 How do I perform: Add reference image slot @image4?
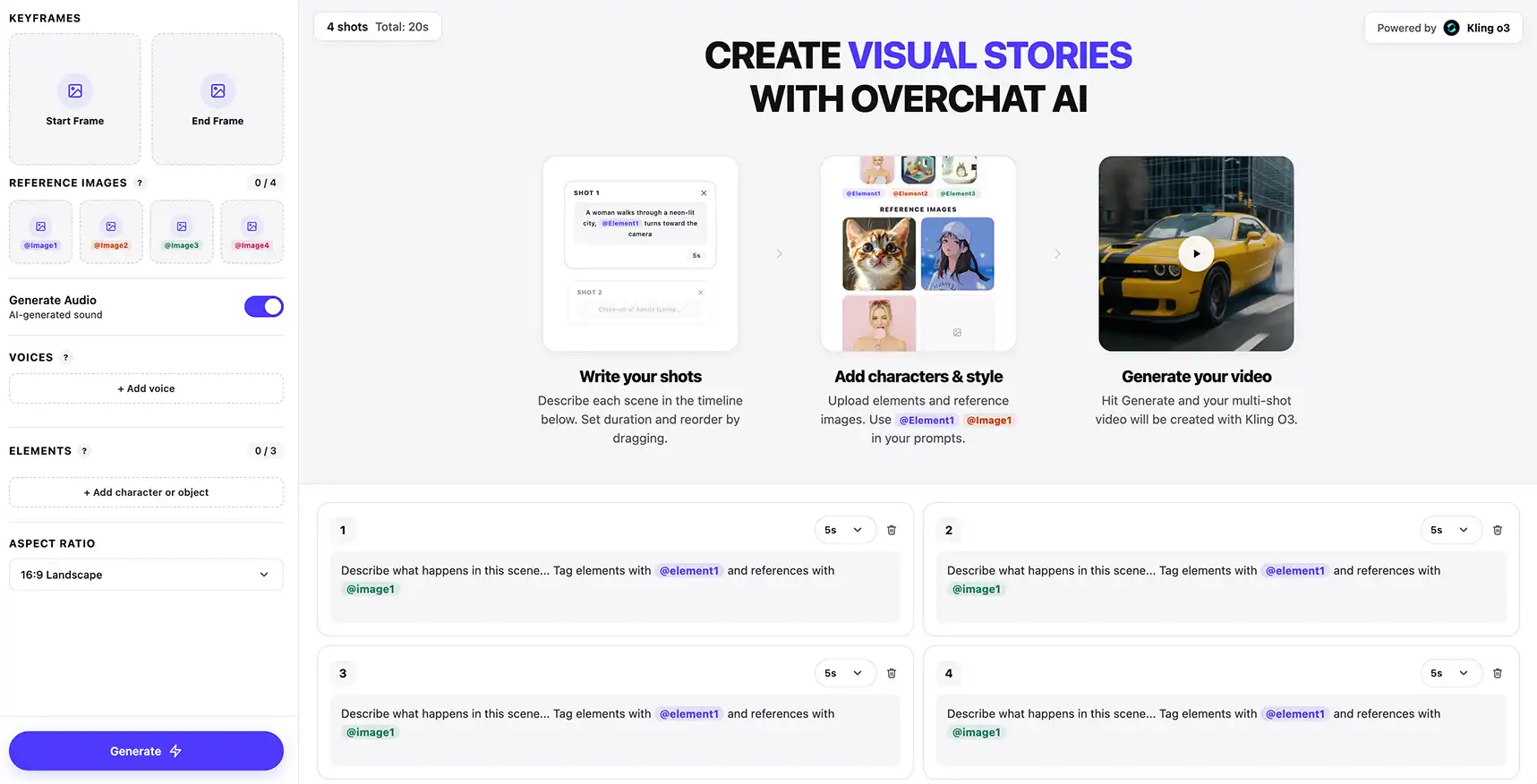[x=252, y=232]
